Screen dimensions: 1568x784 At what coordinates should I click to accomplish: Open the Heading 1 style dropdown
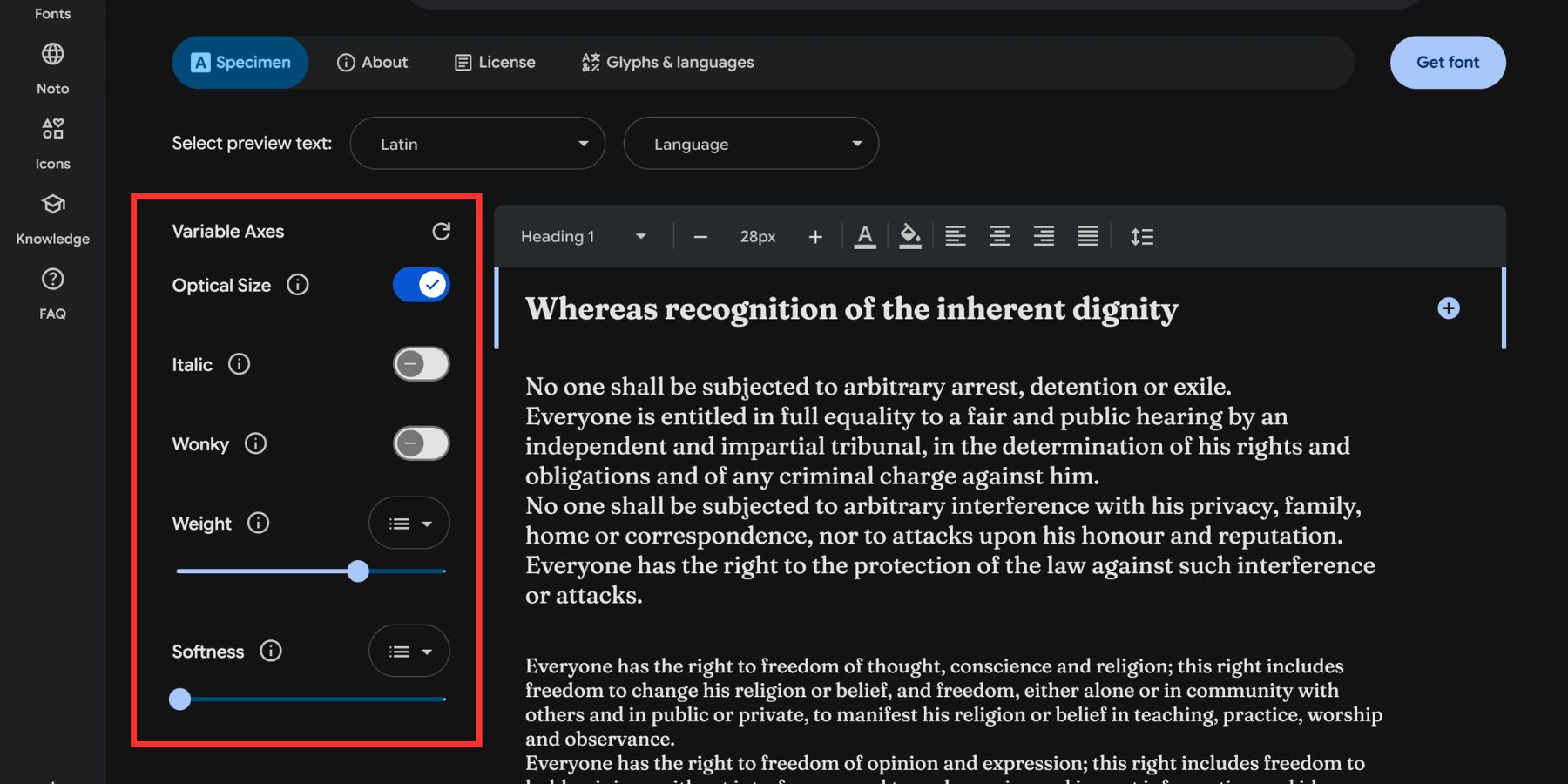pos(584,237)
